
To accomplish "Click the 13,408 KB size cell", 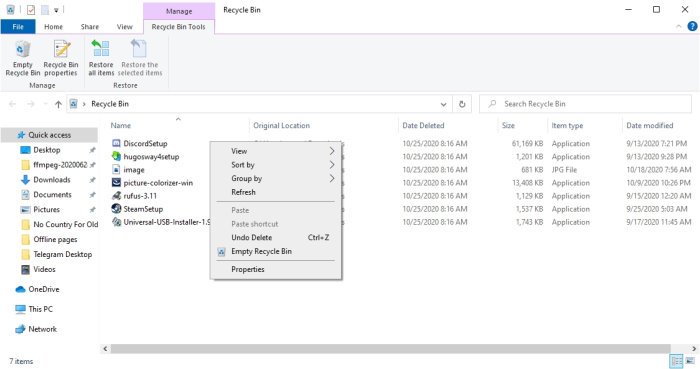I will point(527,183).
